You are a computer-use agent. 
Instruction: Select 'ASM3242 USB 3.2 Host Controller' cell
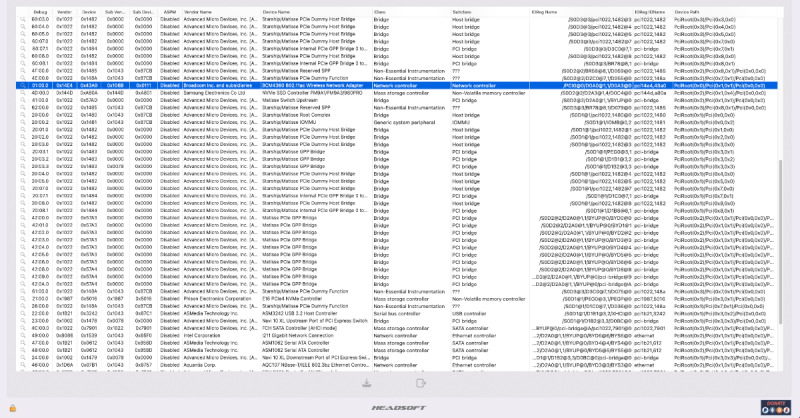tap(299, 313)
